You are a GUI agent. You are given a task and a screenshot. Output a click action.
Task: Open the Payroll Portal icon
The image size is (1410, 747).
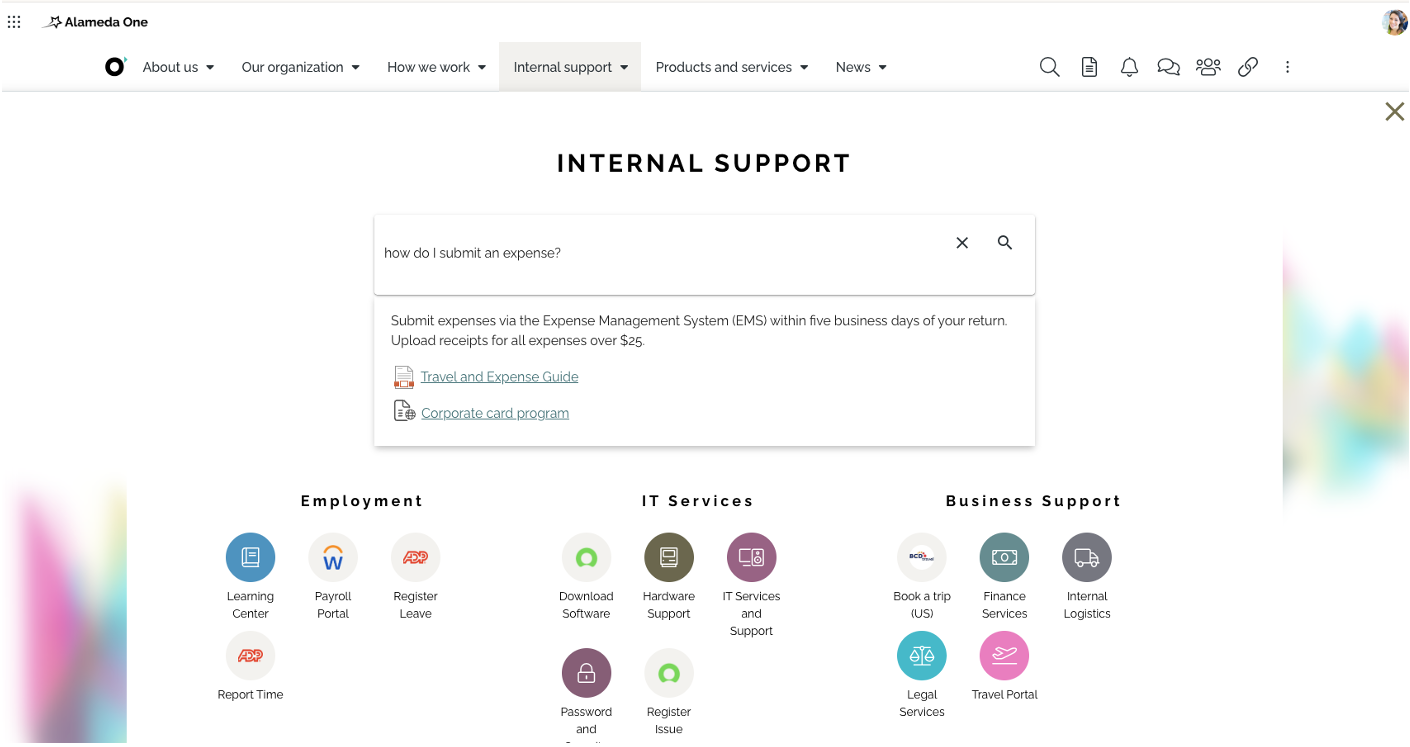(333, 557)
